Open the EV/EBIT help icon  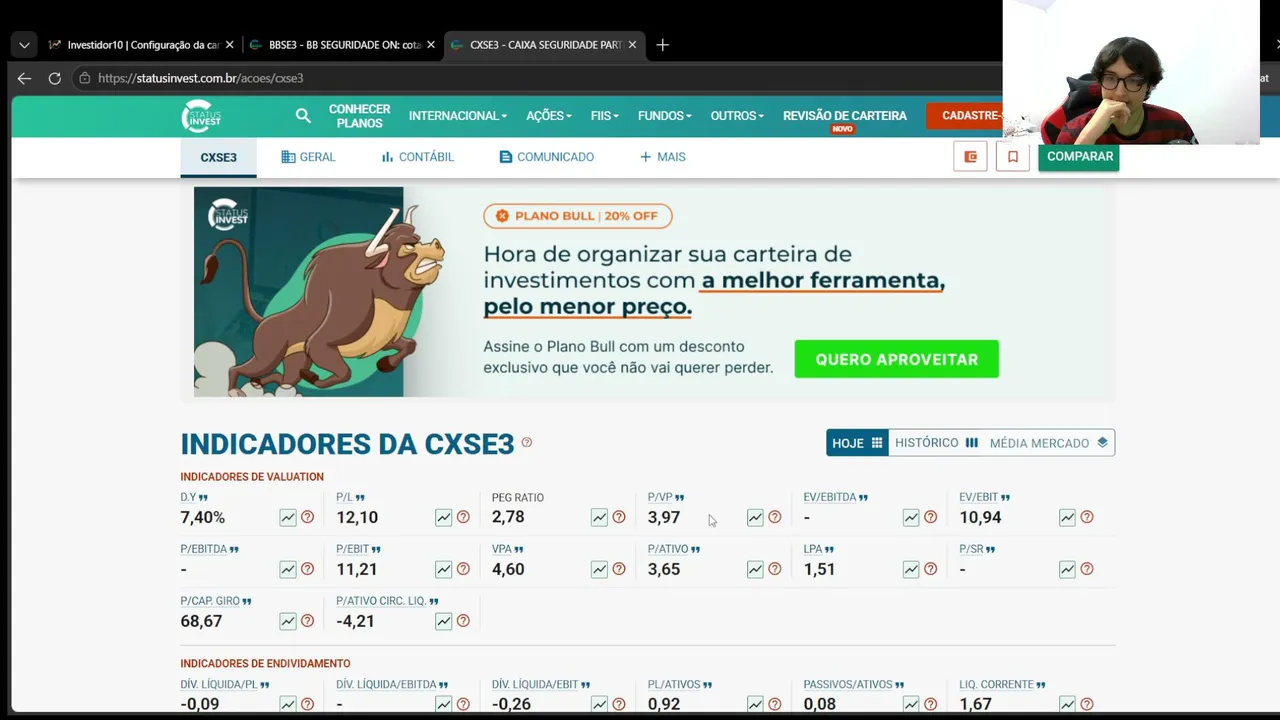pos(1087,517)
